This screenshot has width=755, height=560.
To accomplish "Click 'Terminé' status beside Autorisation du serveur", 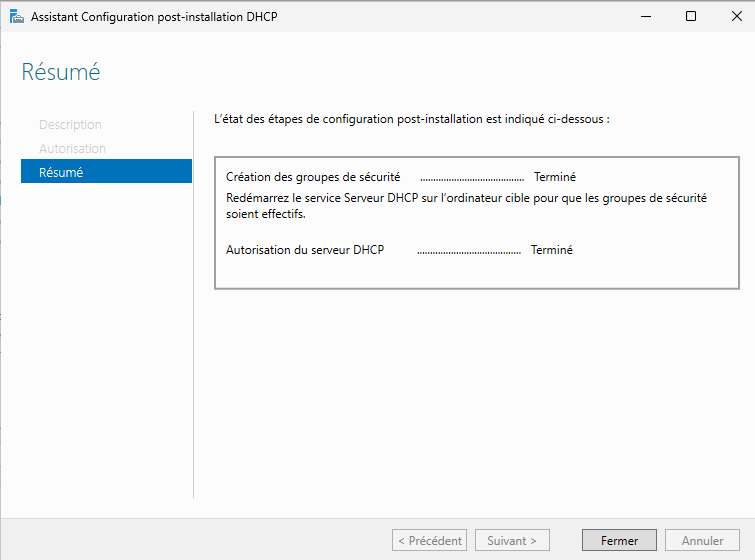I will 551,250.
